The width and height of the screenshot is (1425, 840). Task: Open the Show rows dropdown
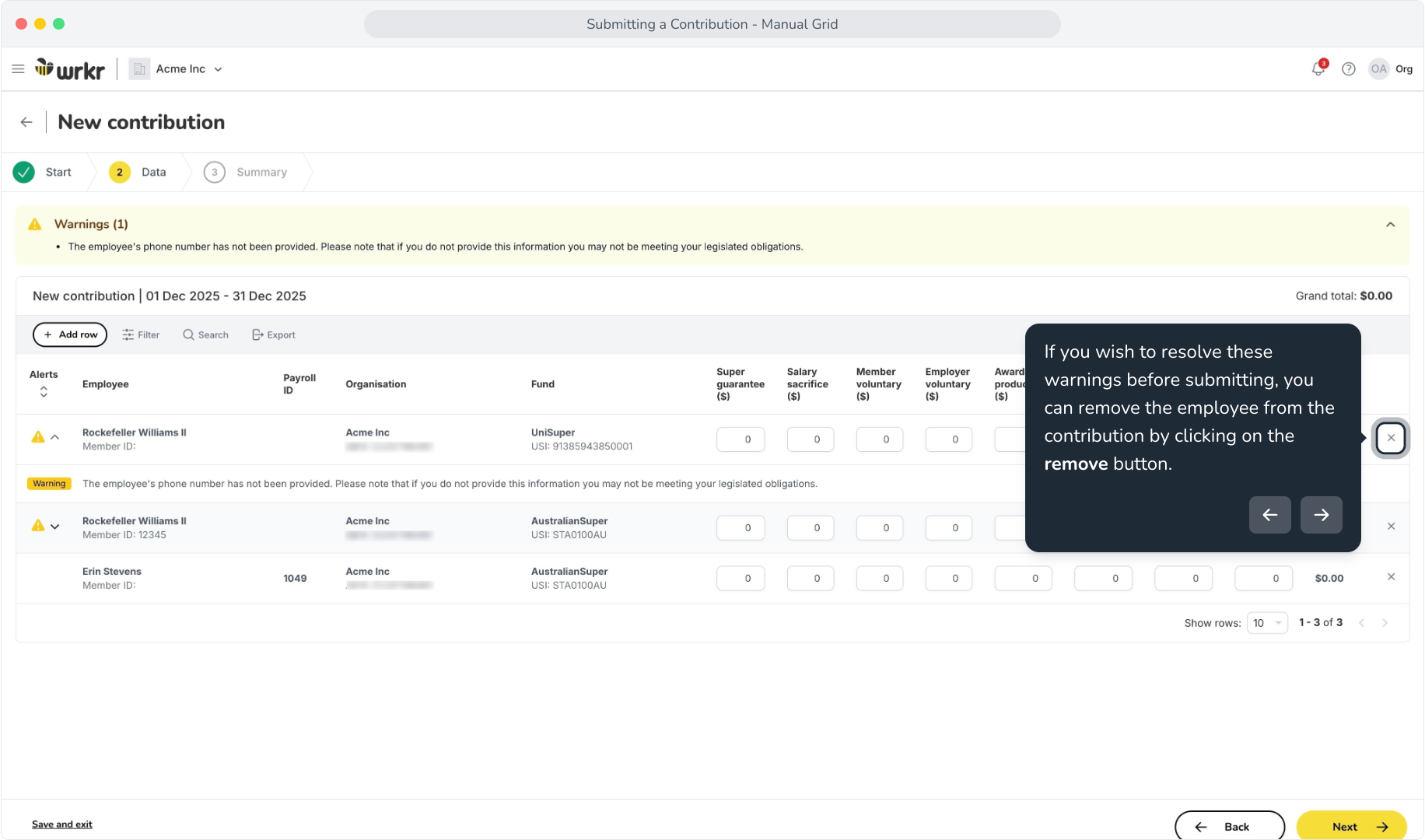point(1267,623)
